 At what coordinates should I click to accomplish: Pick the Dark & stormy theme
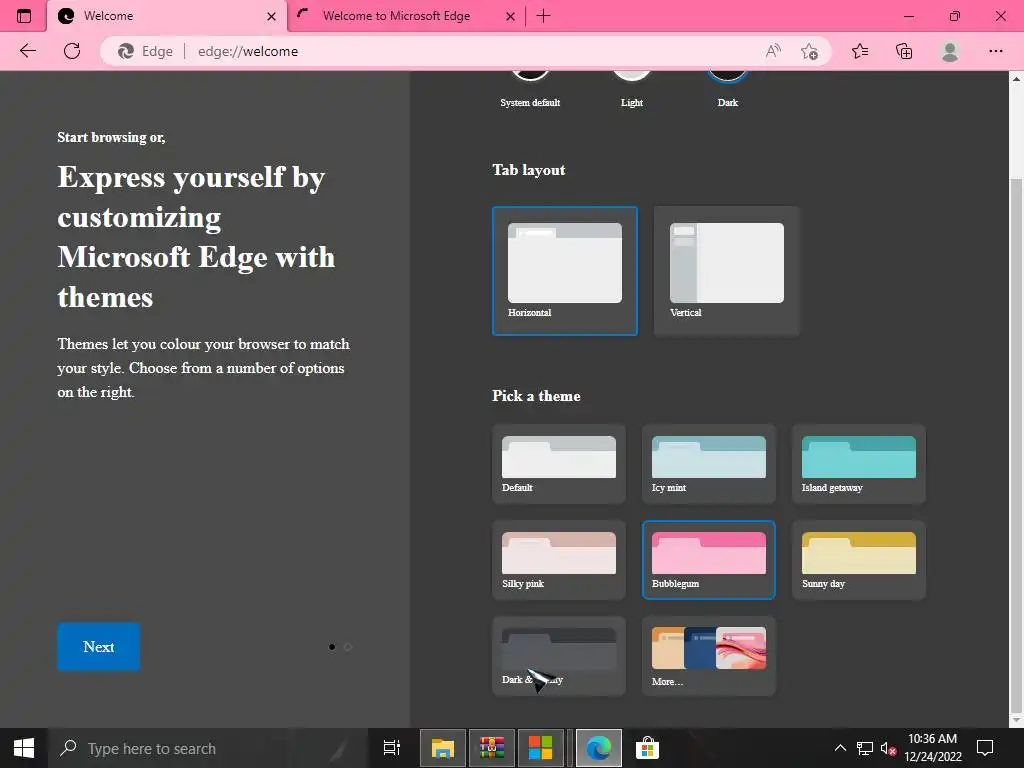[x=559, y=656]
